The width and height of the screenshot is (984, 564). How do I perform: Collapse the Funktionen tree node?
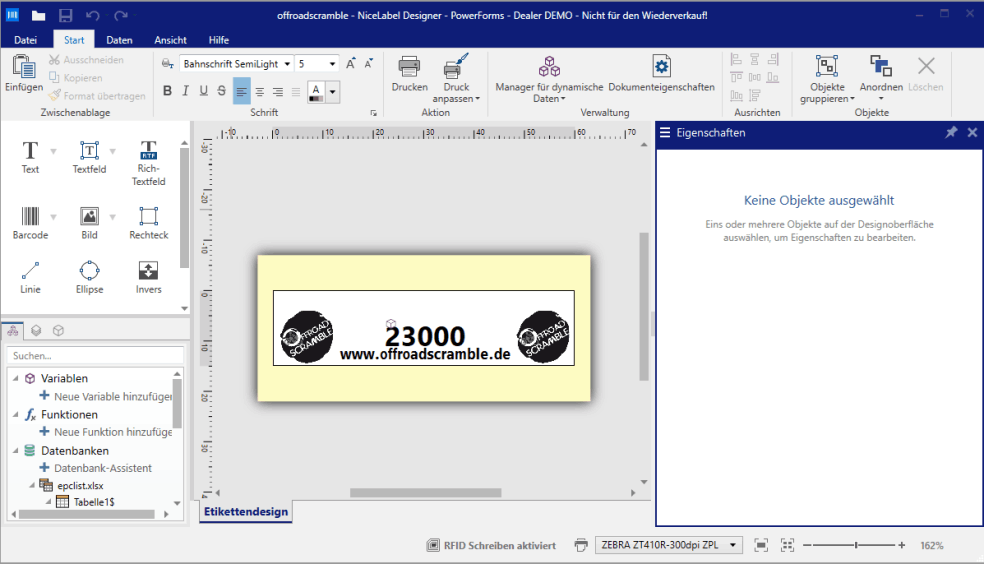coord(15,414)
